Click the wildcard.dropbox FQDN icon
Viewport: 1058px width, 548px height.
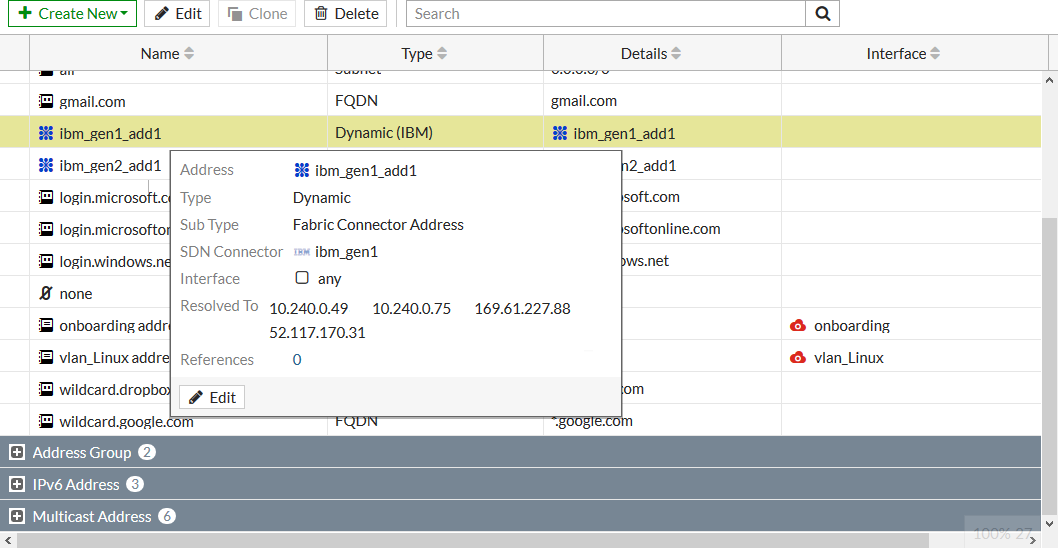45,389
